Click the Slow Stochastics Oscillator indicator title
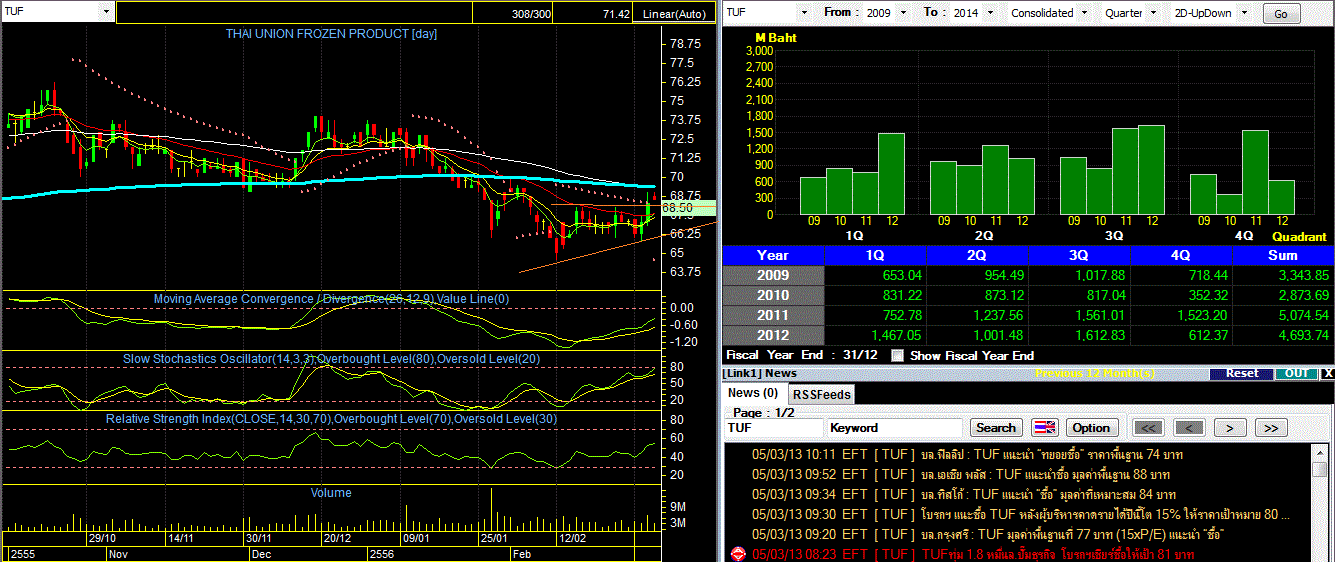Screen dimensions: 1335x562 [x=331, y=358]
